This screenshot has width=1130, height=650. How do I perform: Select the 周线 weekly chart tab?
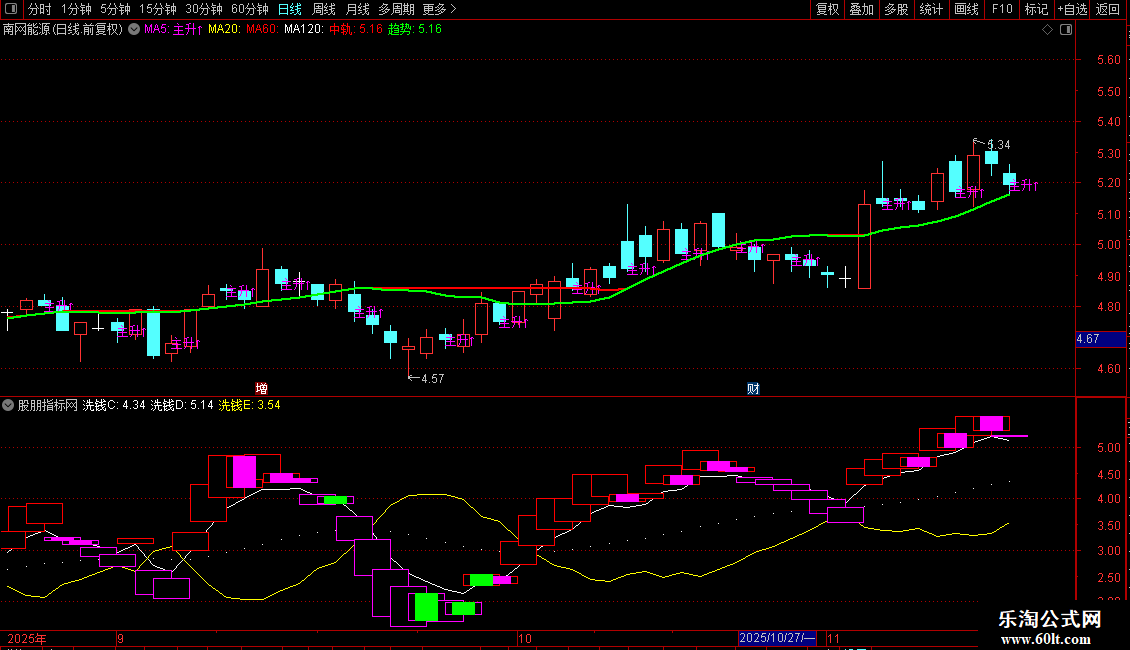click(324, 9)
